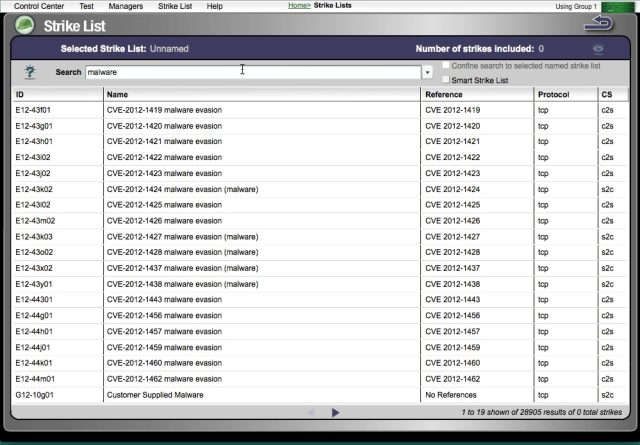Click Number of strikes included label
The image size is (640, 445).
click(x=475, y=49)
